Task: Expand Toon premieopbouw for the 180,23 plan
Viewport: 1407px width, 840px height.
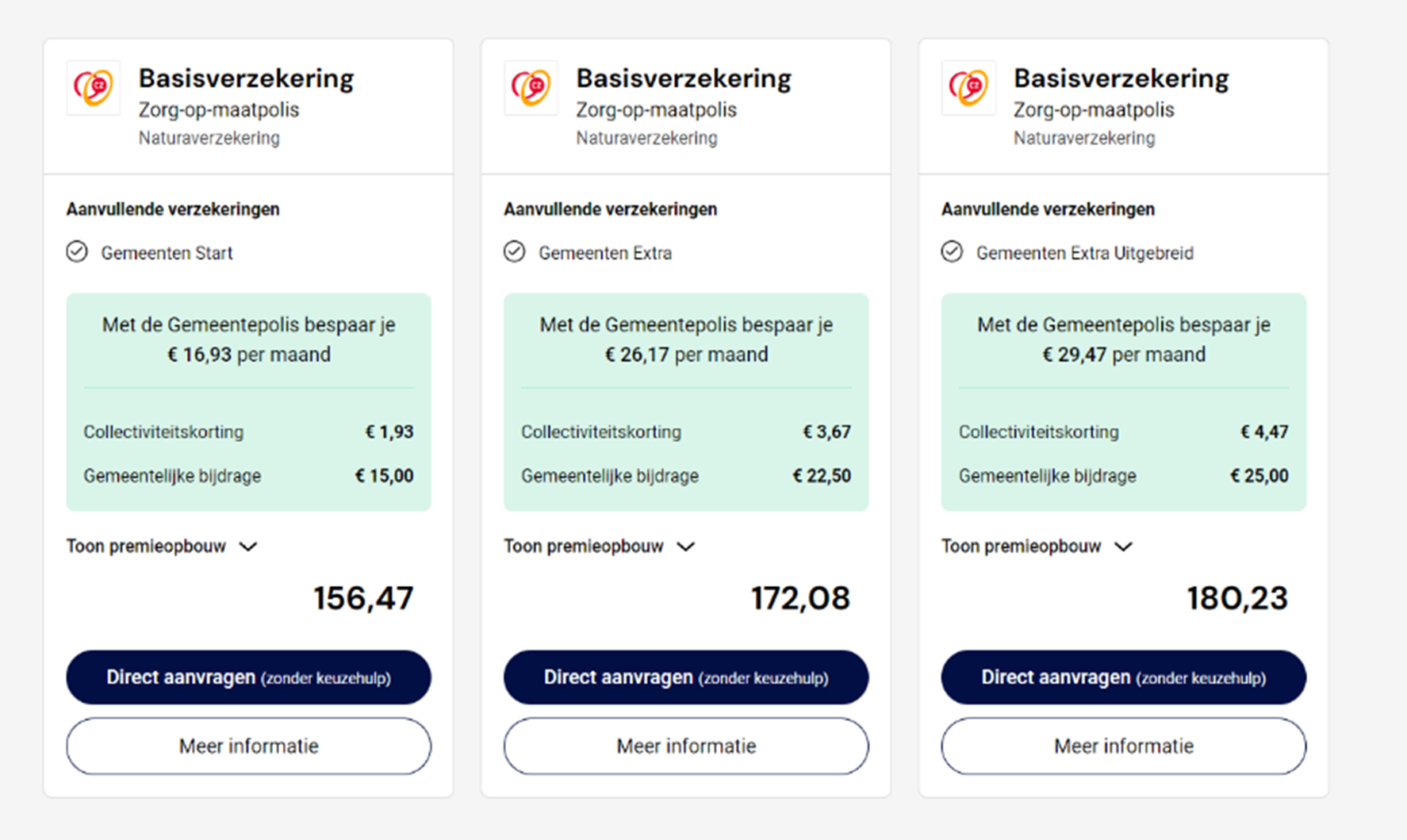Action: [1037, 547]
